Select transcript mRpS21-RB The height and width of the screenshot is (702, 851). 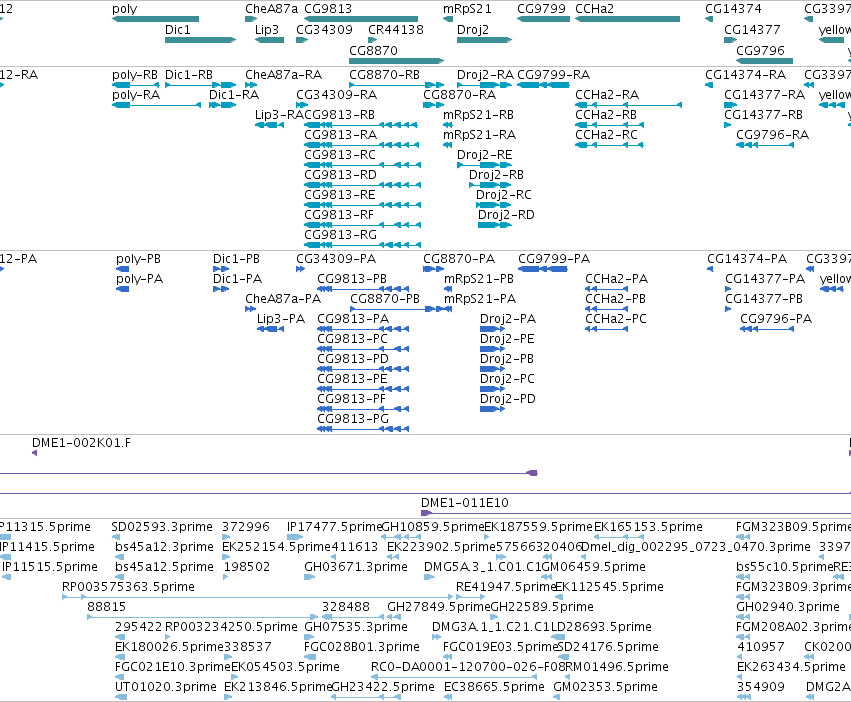click(448, 125)
